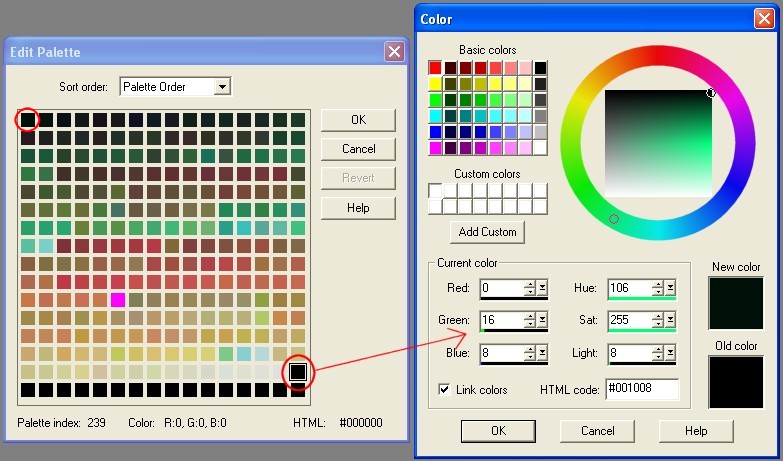Click the Old color preview swatch
Viewport: 783px width, 461px height.
736,382
